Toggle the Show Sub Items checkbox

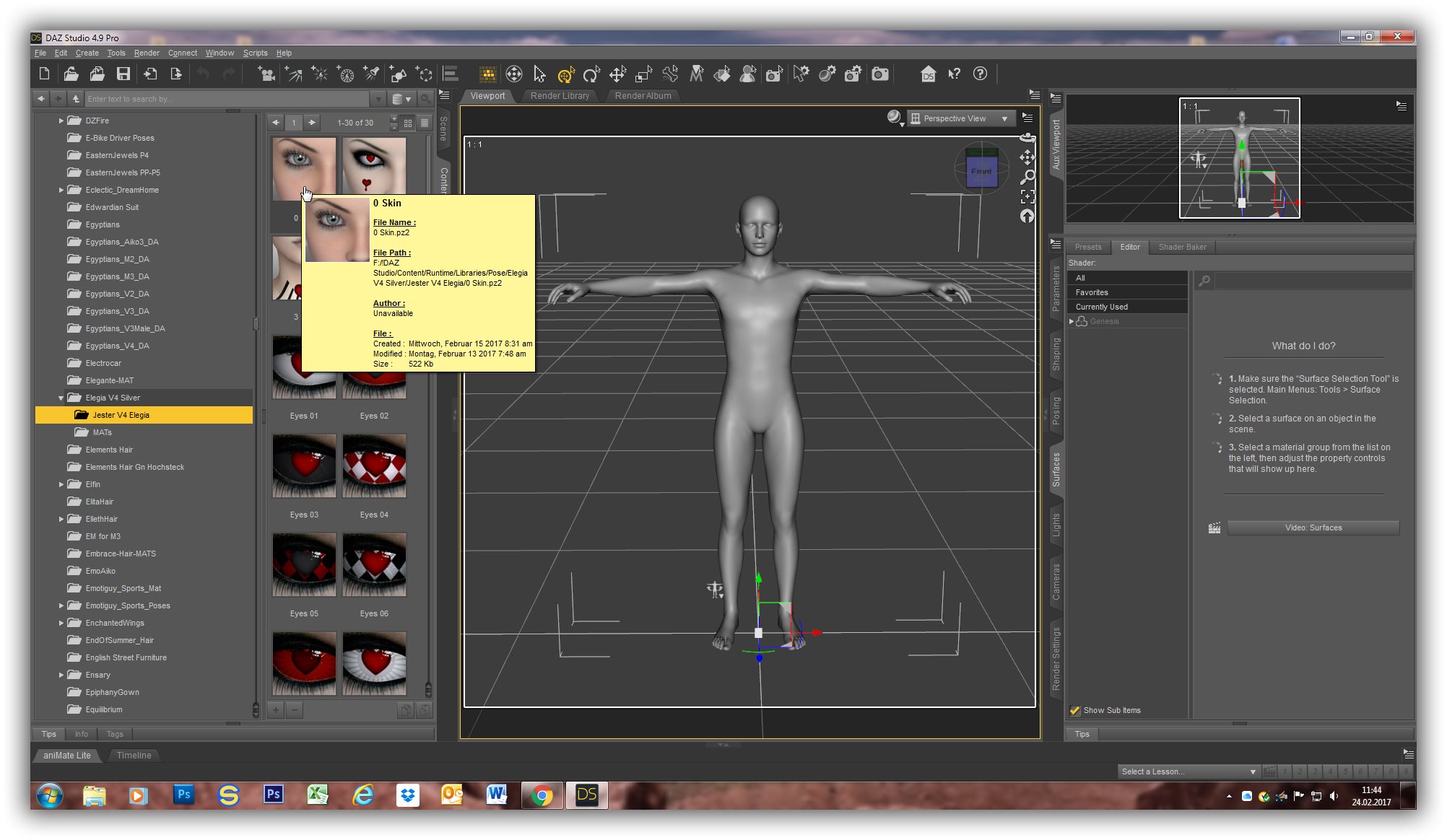pos(1075,710)
